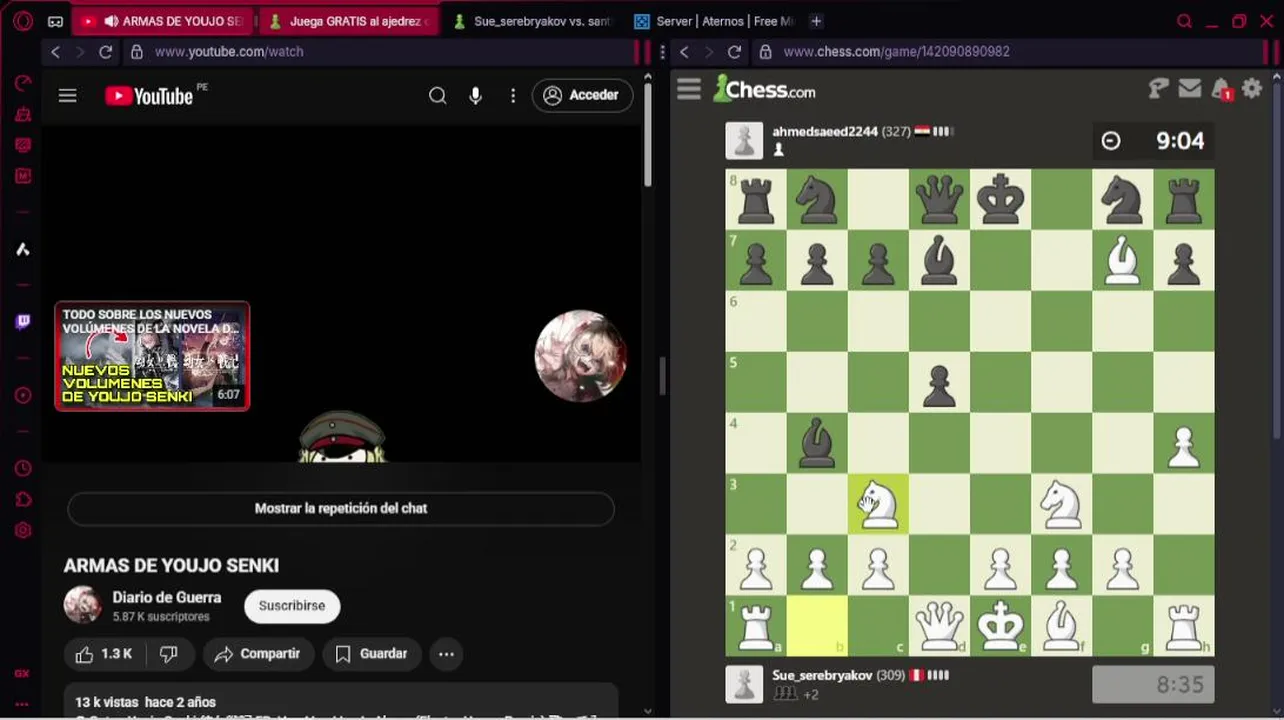Select the white pawn on h4
Image resolution: width=1284 pixels, height=720 pixels.
point(1183,443)
